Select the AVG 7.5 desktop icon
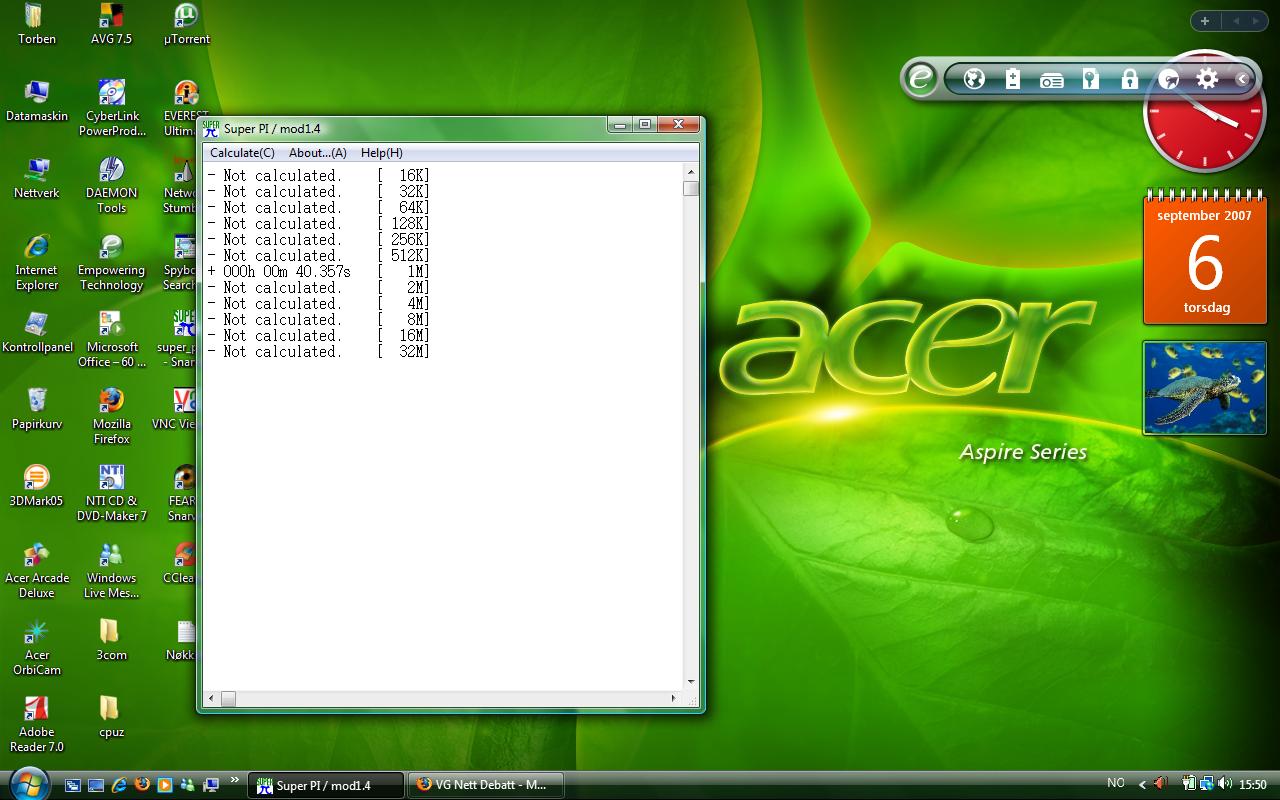Image resolution: width=1280 pixels, height=800 pixels. [111, 26]
